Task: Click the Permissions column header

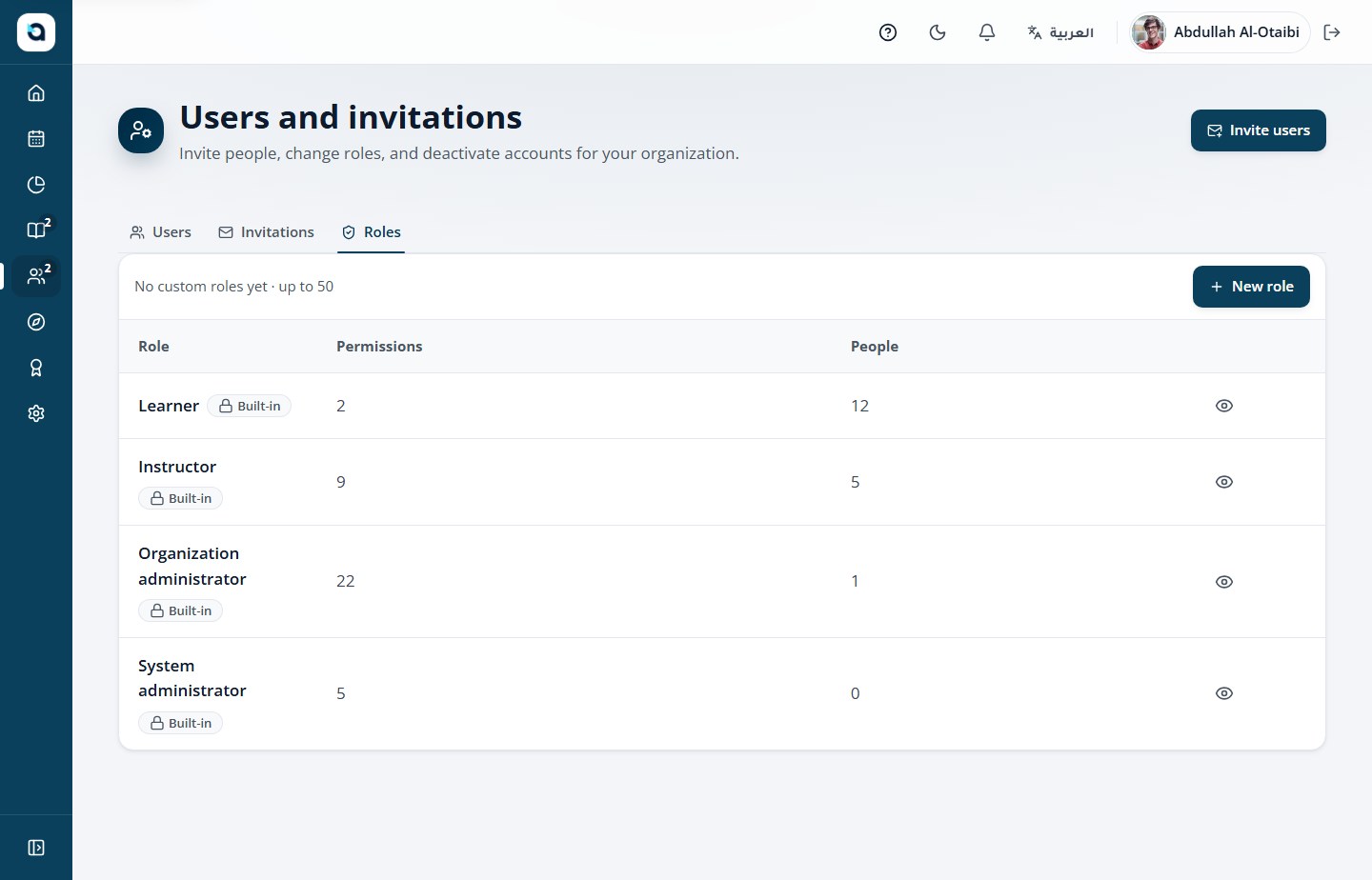Action: (379, 347)
